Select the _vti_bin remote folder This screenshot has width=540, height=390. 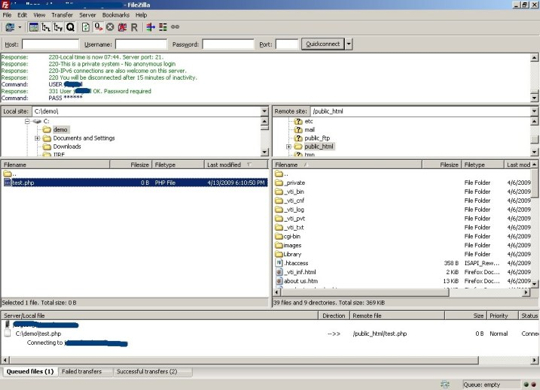(403, 192)
